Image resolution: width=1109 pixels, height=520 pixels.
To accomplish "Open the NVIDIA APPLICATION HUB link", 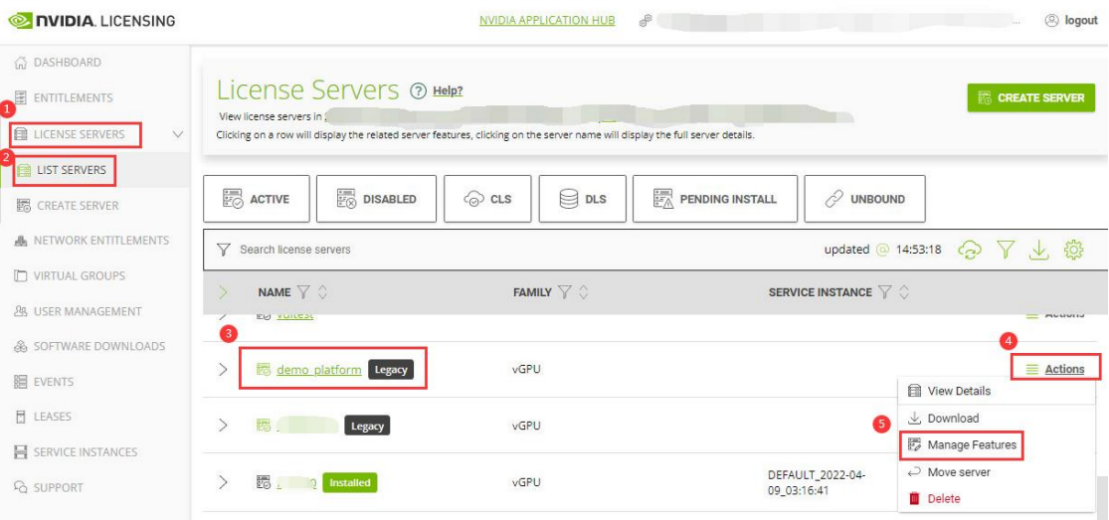I will coord(547,21).
